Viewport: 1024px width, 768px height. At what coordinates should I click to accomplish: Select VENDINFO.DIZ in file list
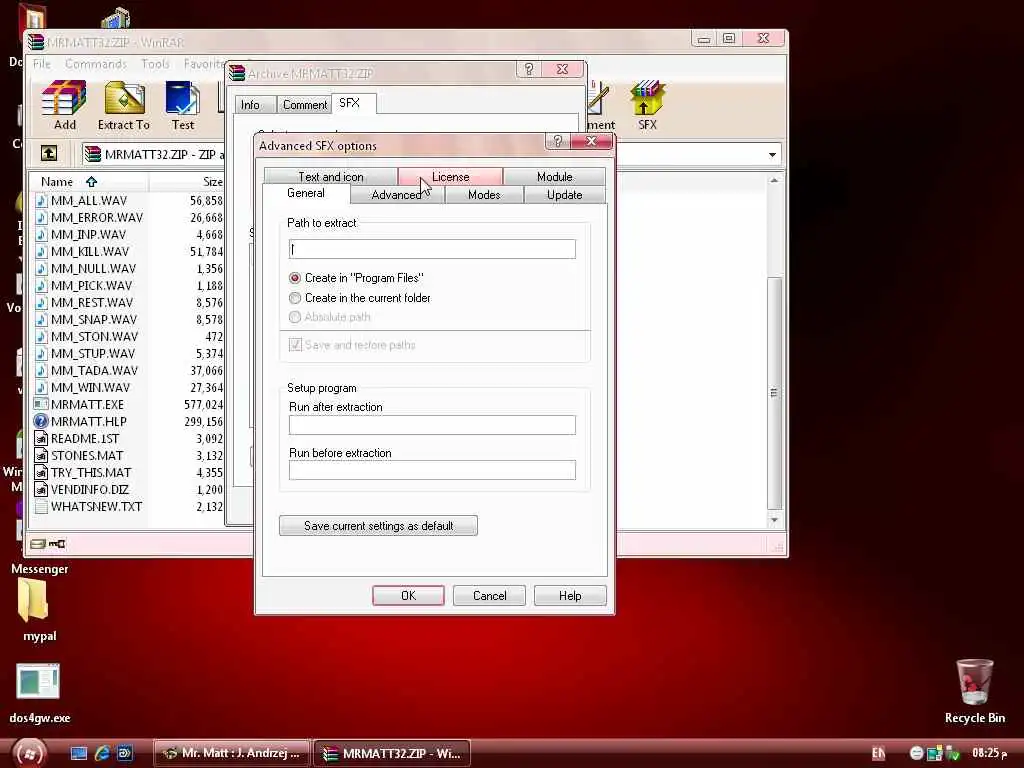[89, 489]
